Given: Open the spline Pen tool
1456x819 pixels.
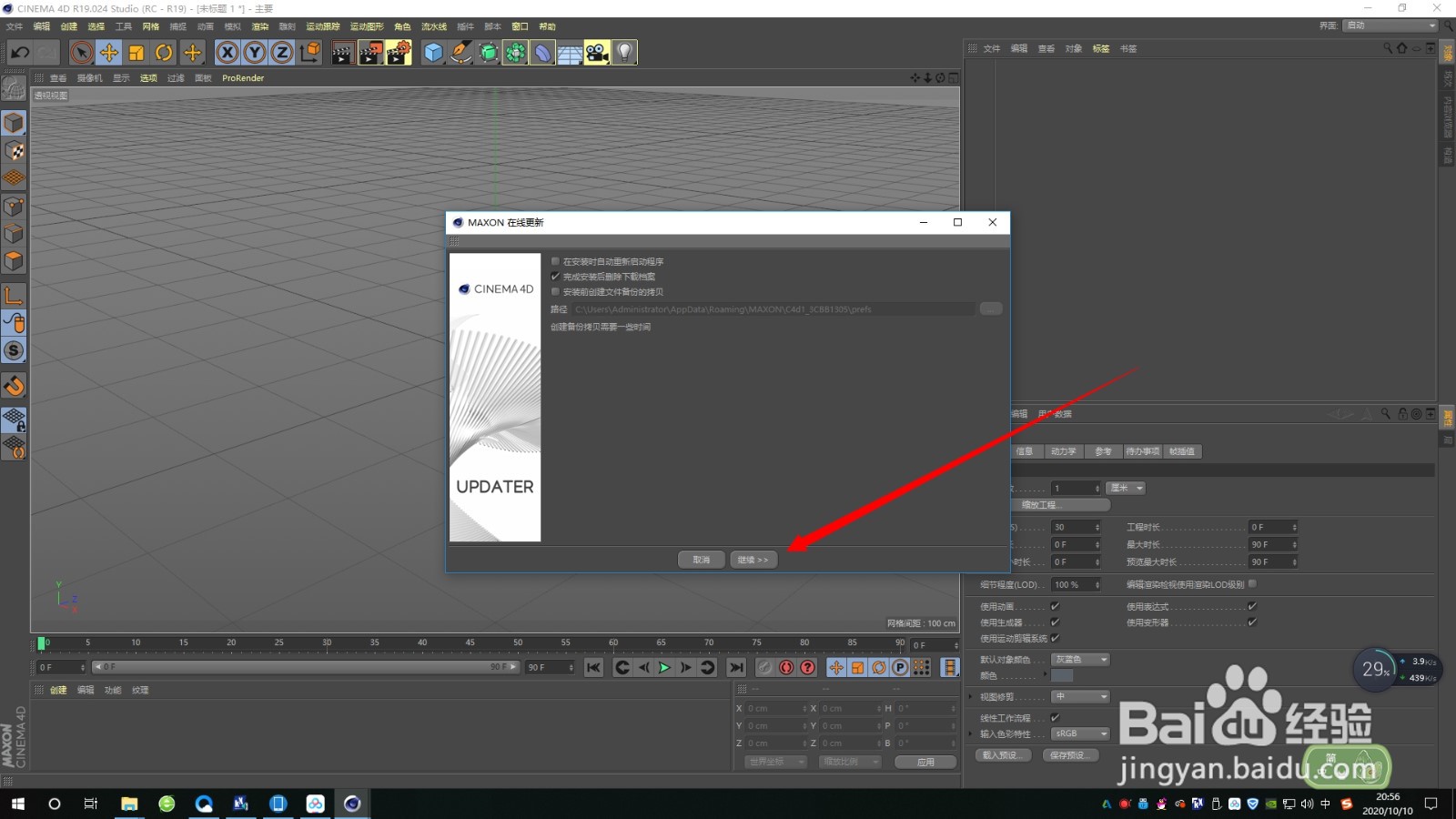Looking at the screenshot, I should [461, 53].
